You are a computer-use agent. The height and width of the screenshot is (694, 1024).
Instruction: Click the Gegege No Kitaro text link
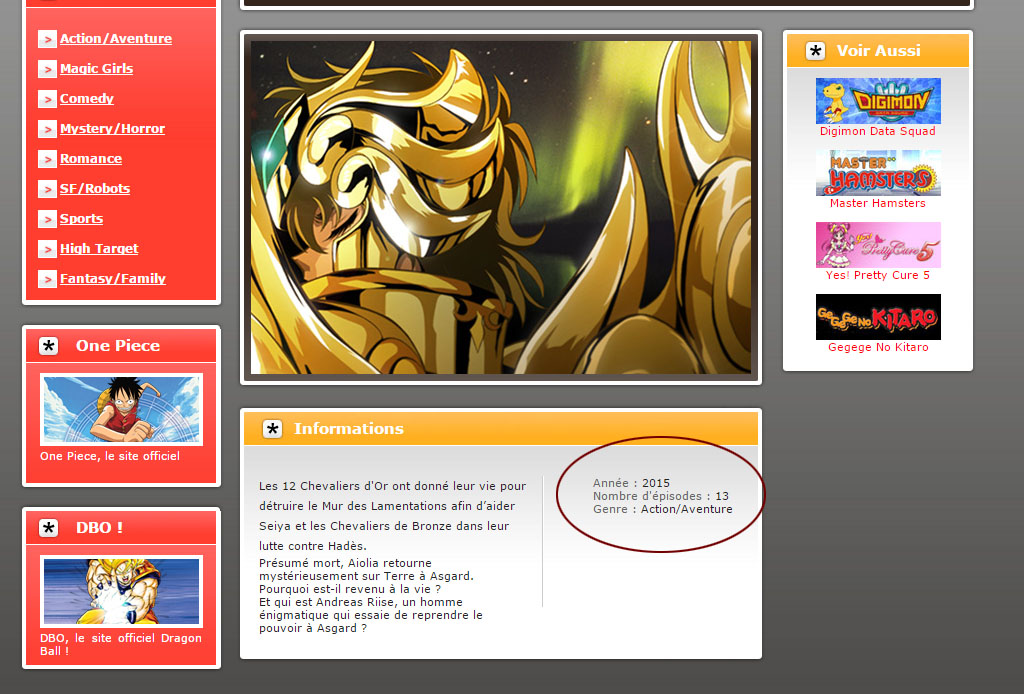click(x=878, y=347)
